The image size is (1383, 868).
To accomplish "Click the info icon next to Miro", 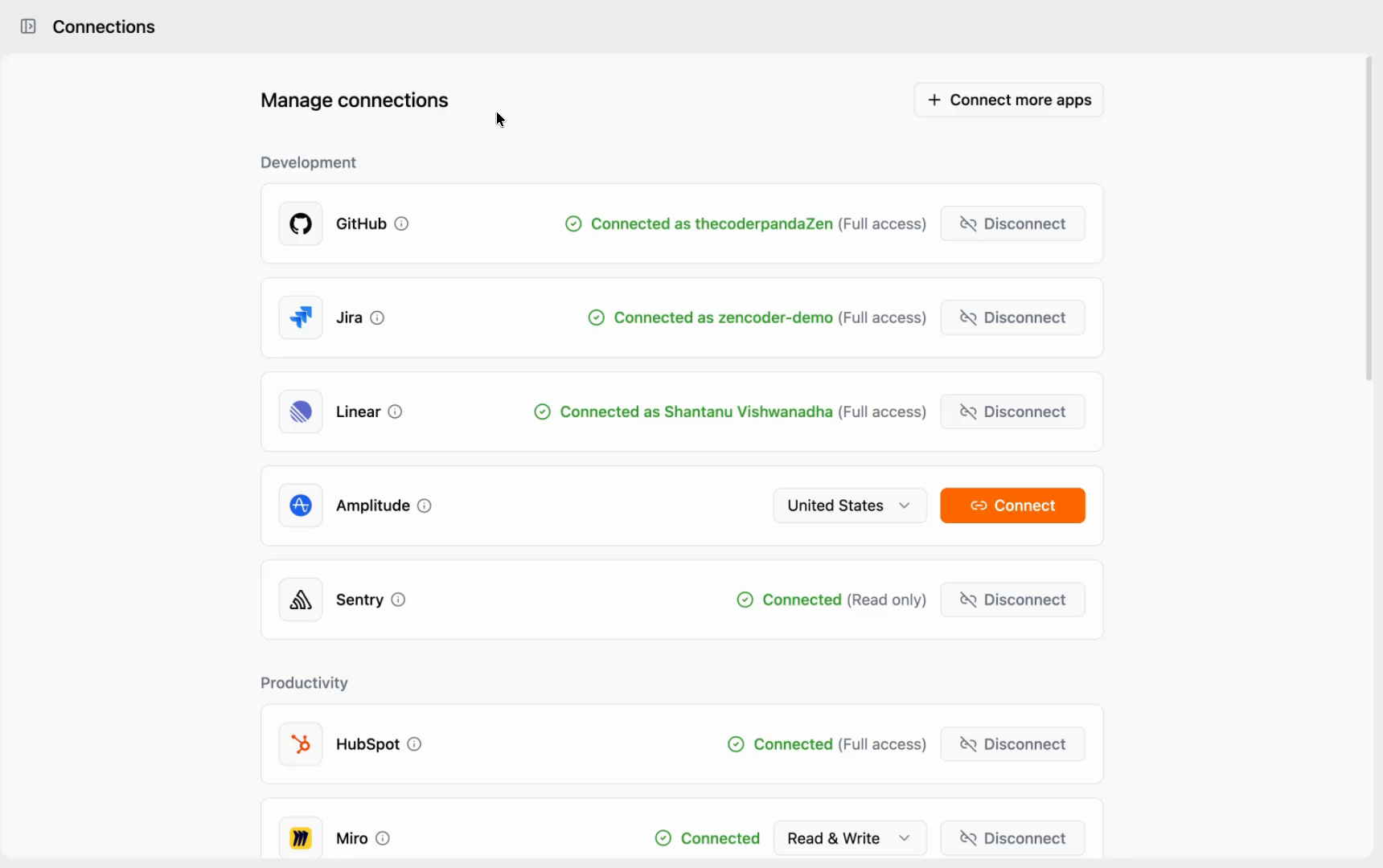I will 383,838.
